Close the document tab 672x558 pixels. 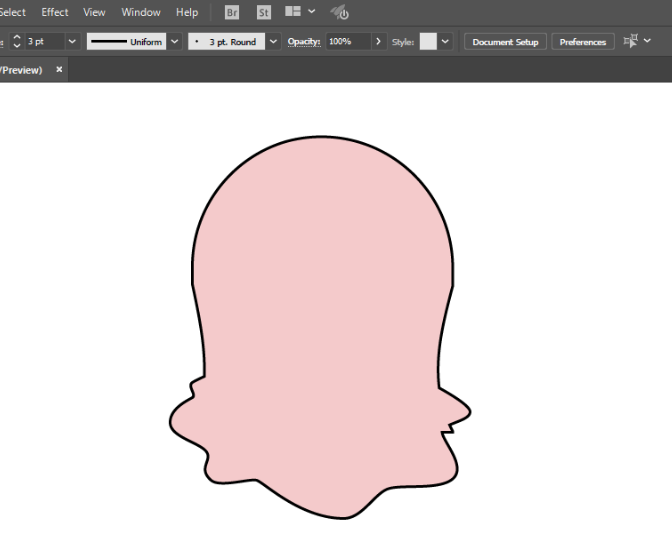pyautogui.click(x=59, y=70)
